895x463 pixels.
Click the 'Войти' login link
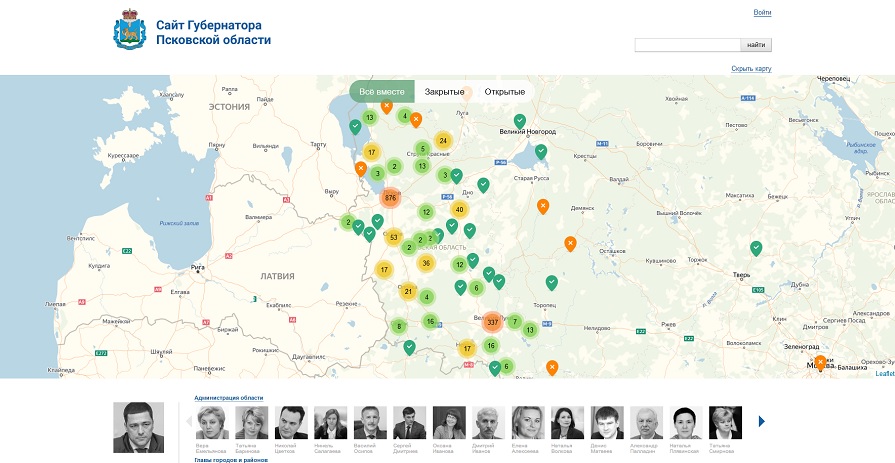pos(762,12)
